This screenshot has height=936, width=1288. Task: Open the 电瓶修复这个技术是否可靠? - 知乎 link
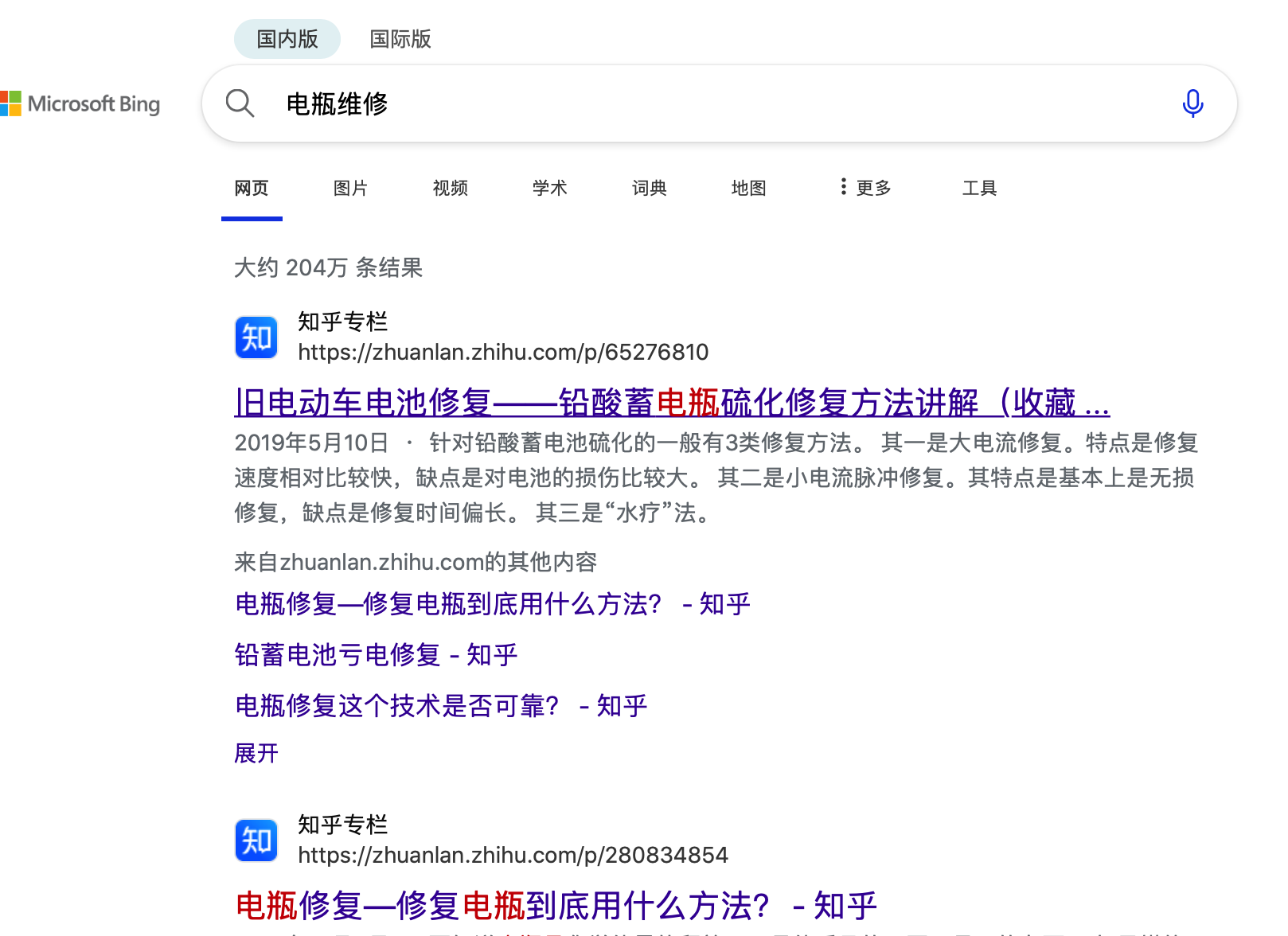[441, 706]
